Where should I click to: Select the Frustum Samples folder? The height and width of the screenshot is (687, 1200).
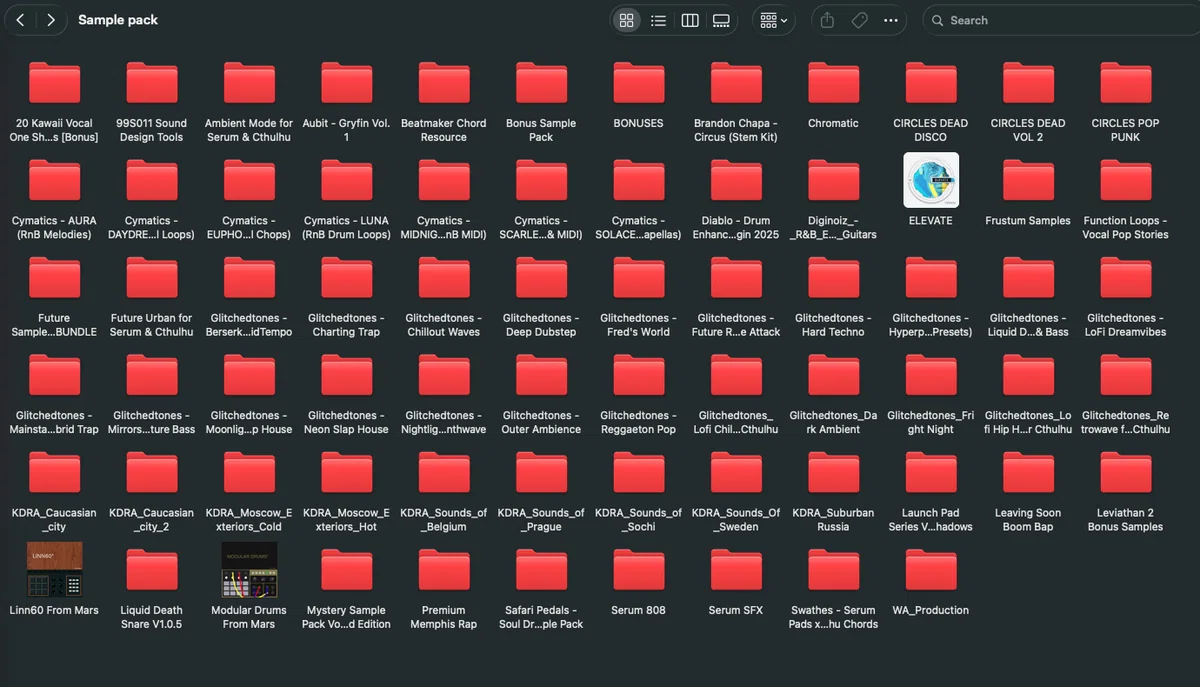click(1028, 182)
